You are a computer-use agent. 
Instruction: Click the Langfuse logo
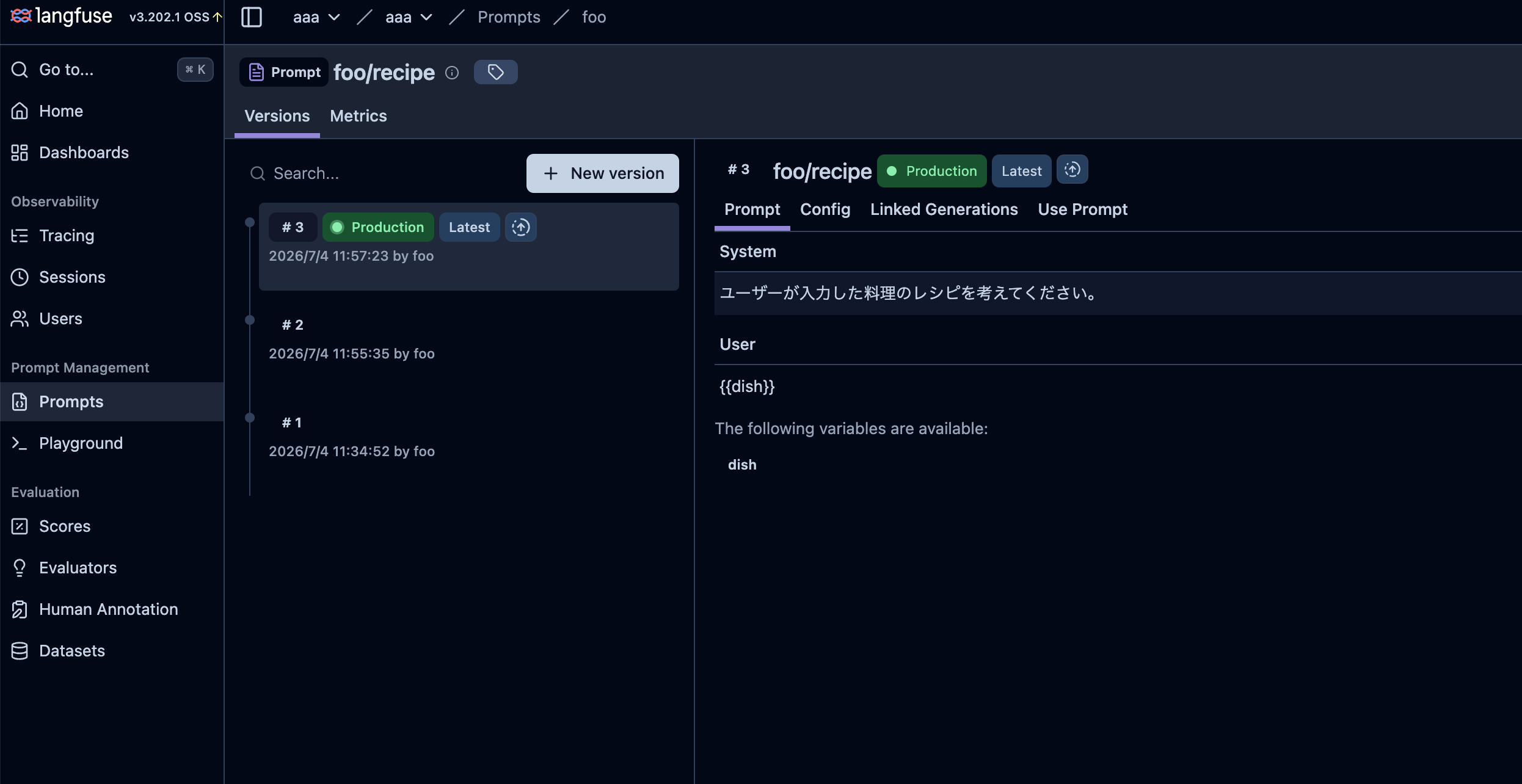point(61,16)
